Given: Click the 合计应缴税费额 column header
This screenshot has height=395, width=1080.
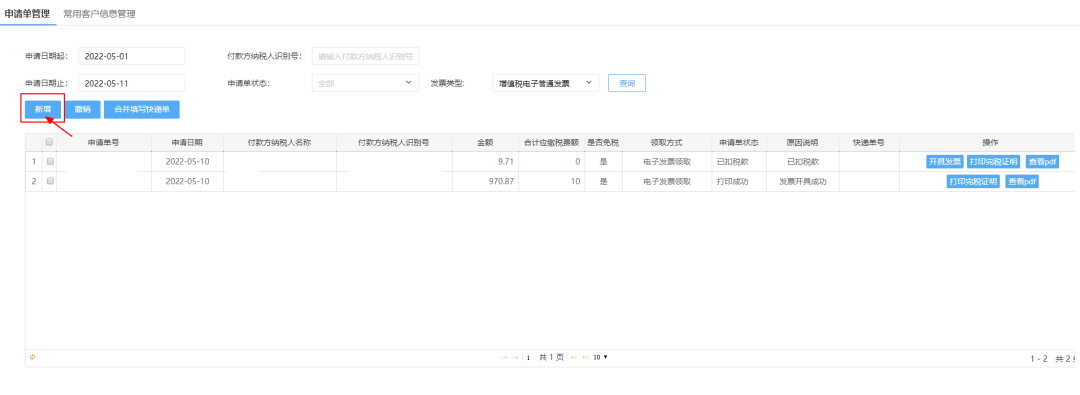Looking at the screenshot, I should [x=552, y=142].
